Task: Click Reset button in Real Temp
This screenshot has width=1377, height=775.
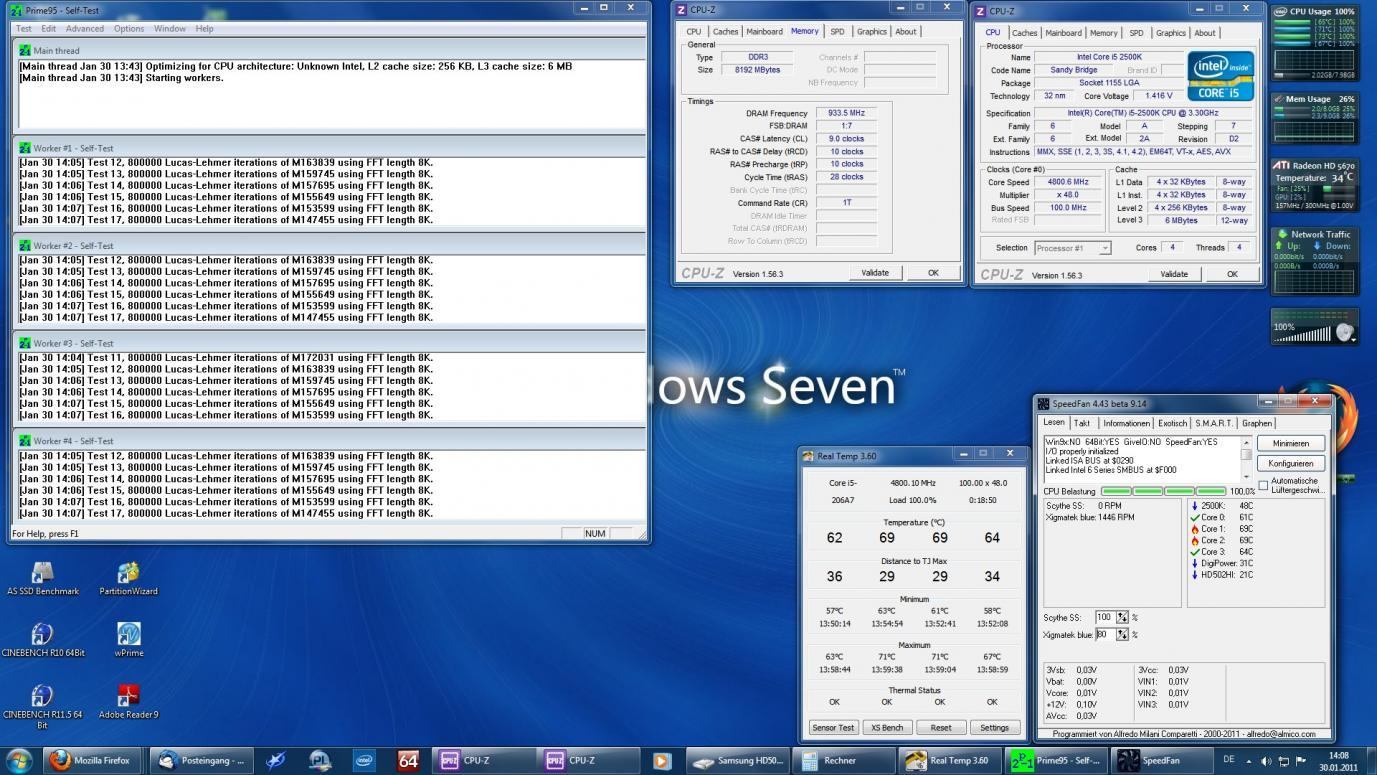Action: [940, 728]
